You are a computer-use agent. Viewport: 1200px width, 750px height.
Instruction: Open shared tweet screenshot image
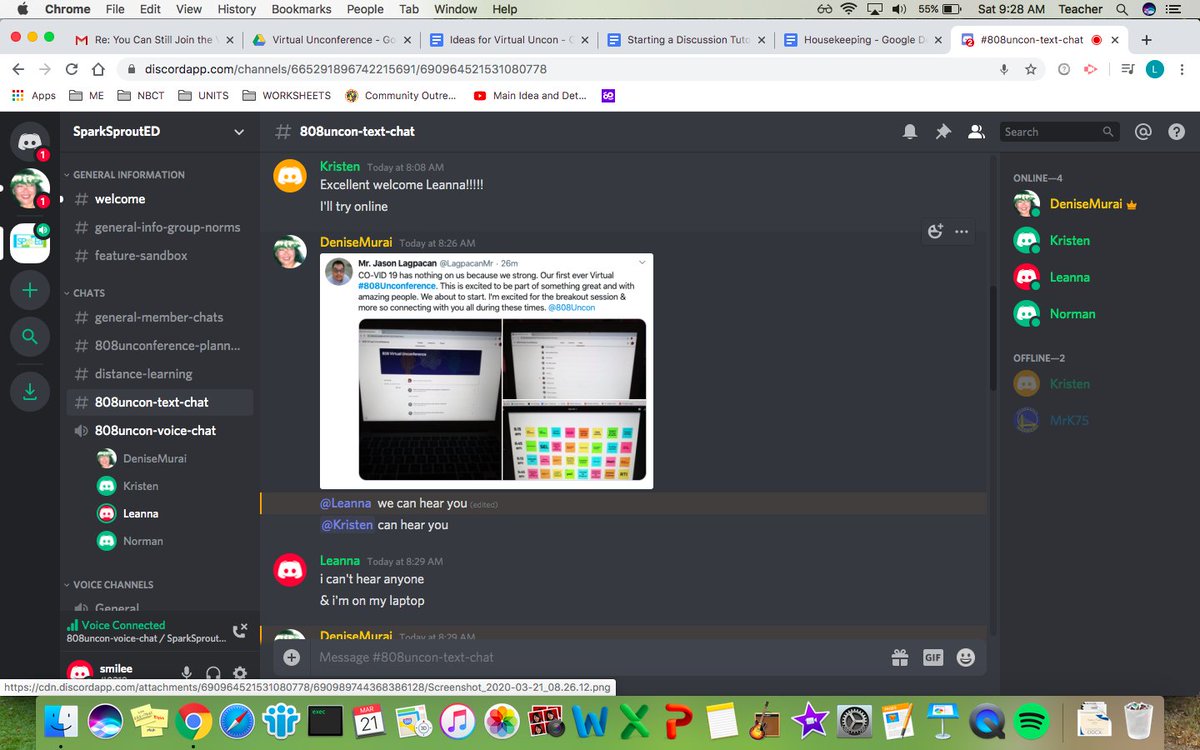tap(486, 371)
